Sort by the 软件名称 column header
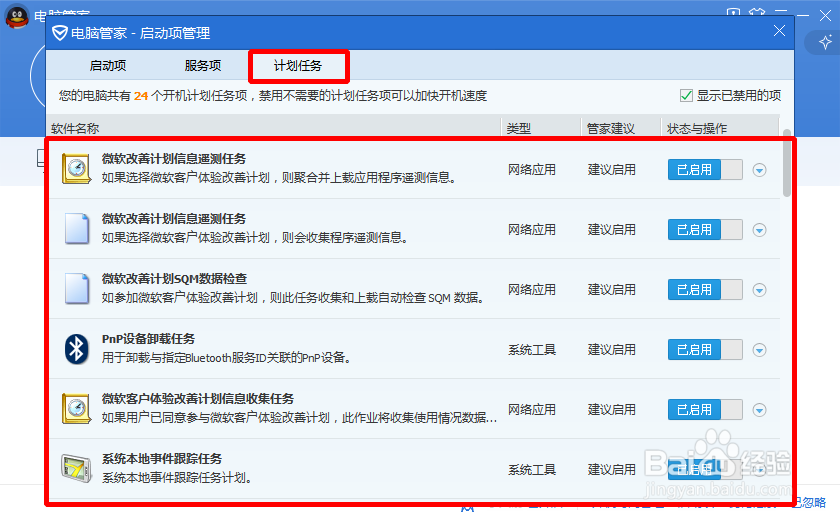Viewport: 840px width, 519px height. click(75, 129)
